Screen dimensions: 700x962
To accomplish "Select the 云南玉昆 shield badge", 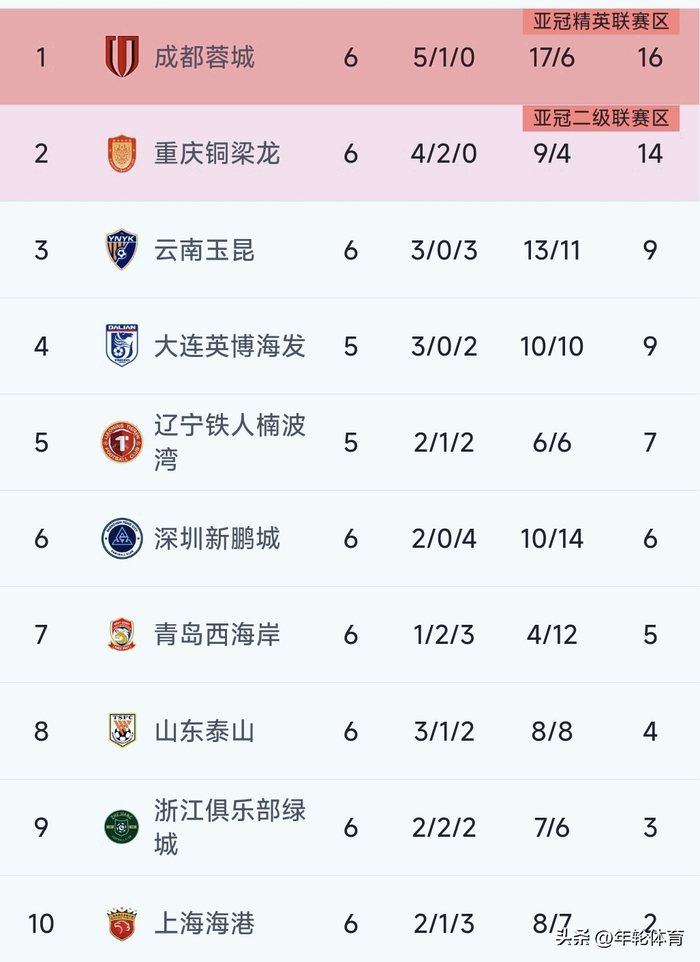I will [x=122, y=250].
